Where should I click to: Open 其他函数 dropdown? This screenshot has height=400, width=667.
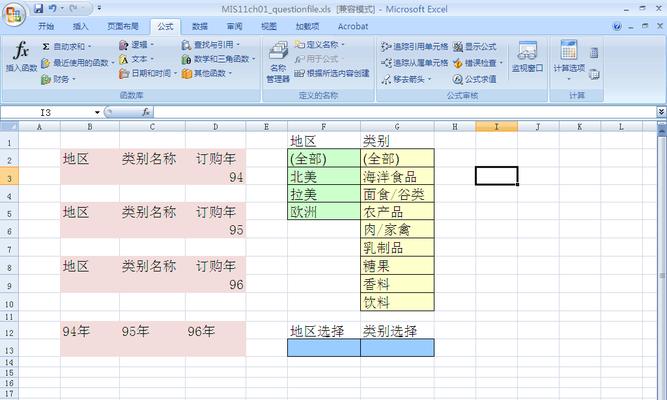[x=207, y=73]
